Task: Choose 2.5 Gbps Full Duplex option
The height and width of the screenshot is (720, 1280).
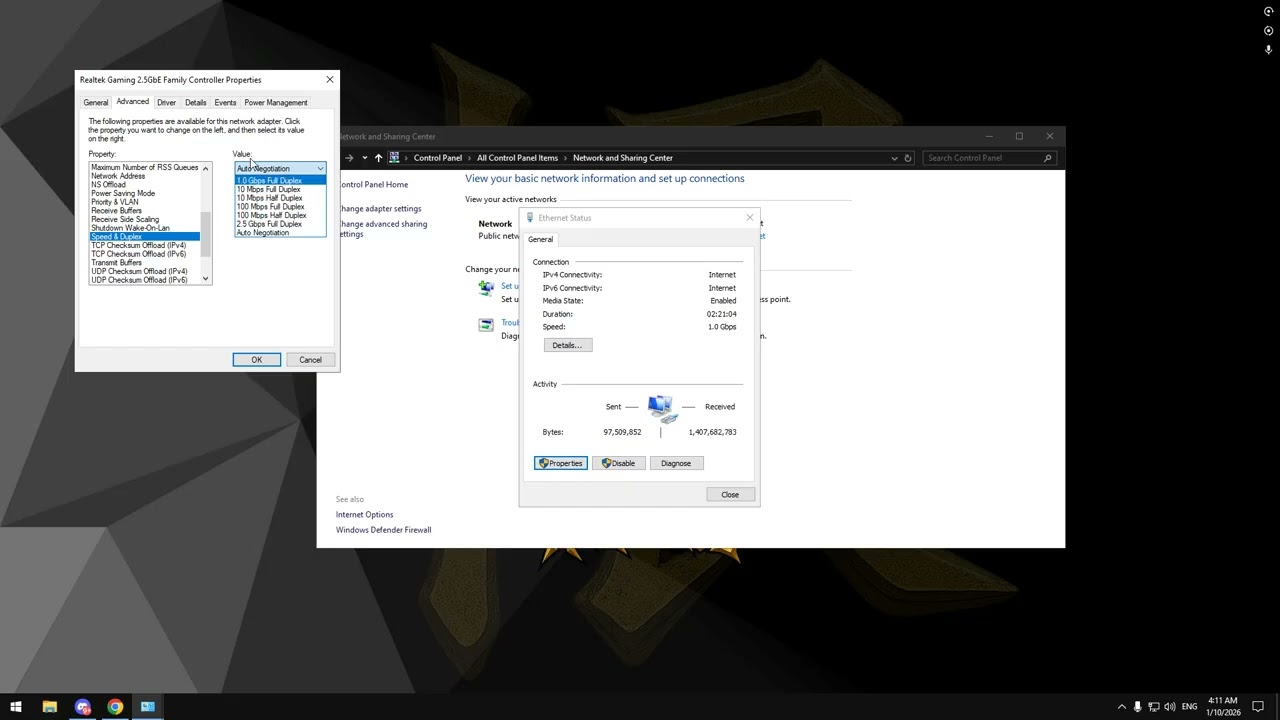Action: pos(280,224)
